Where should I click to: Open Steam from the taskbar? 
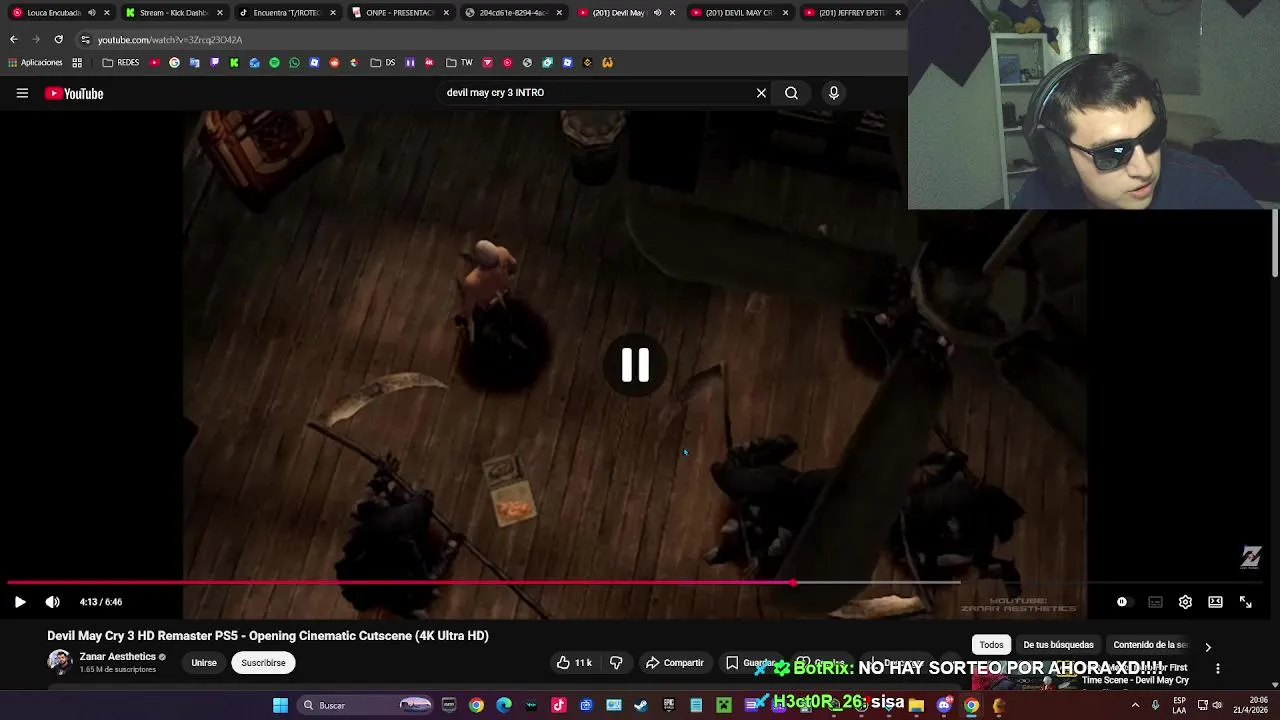[640, 705]
